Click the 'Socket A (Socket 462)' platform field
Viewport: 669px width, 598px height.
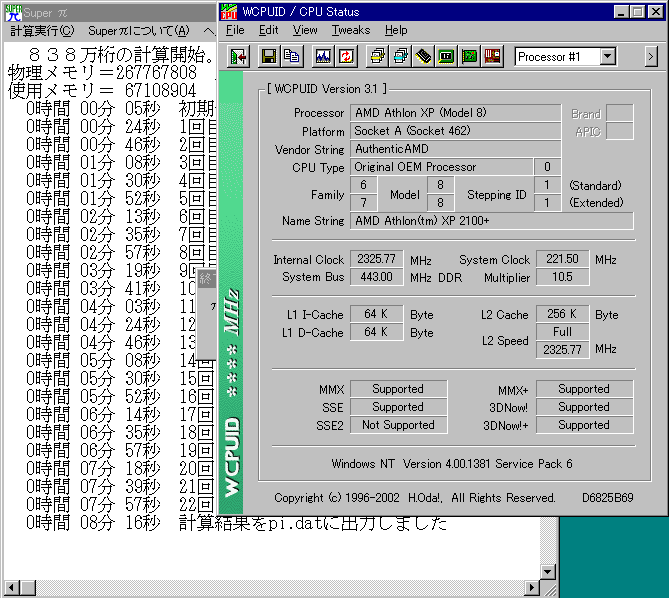[455, 131]
